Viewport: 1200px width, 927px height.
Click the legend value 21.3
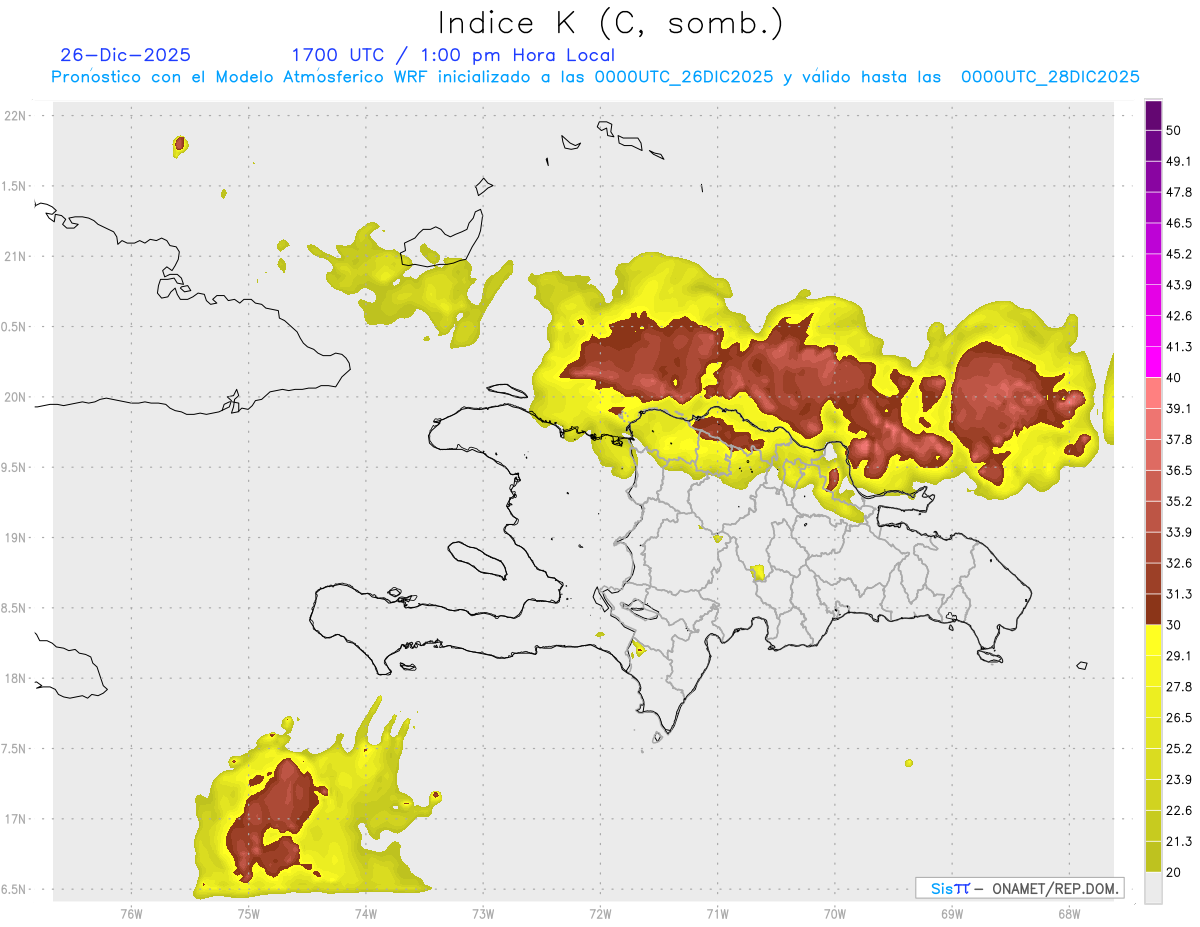(x=1179, y=841)
